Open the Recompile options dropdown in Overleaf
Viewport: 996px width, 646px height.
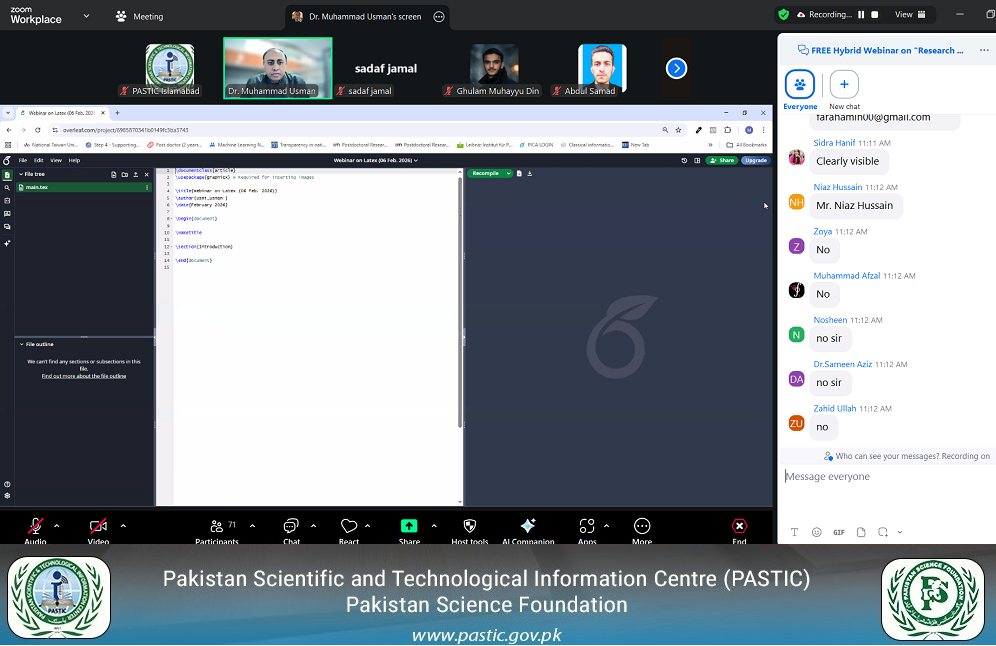[508, 173]
